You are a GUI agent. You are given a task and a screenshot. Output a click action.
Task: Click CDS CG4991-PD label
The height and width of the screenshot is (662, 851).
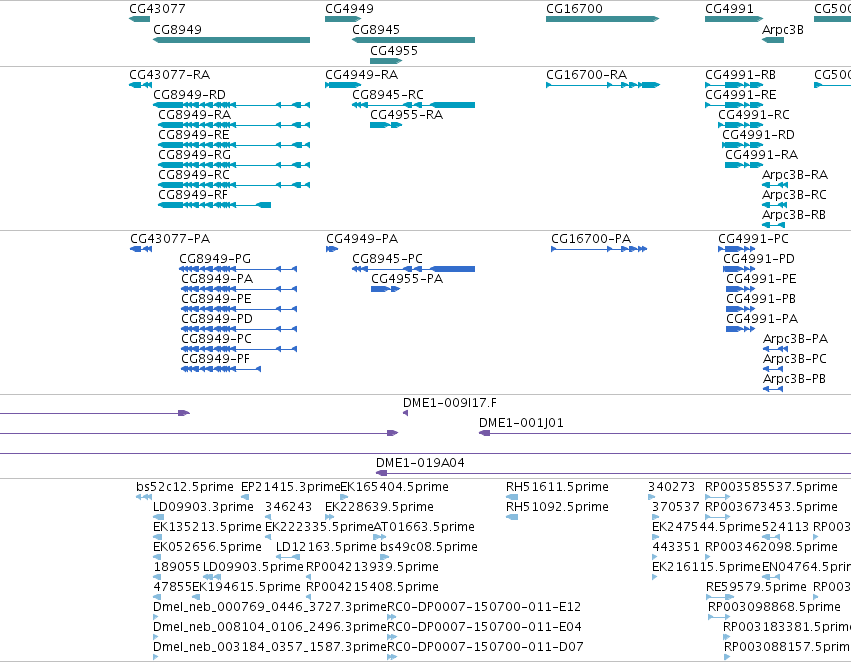[x=759, y=259]
